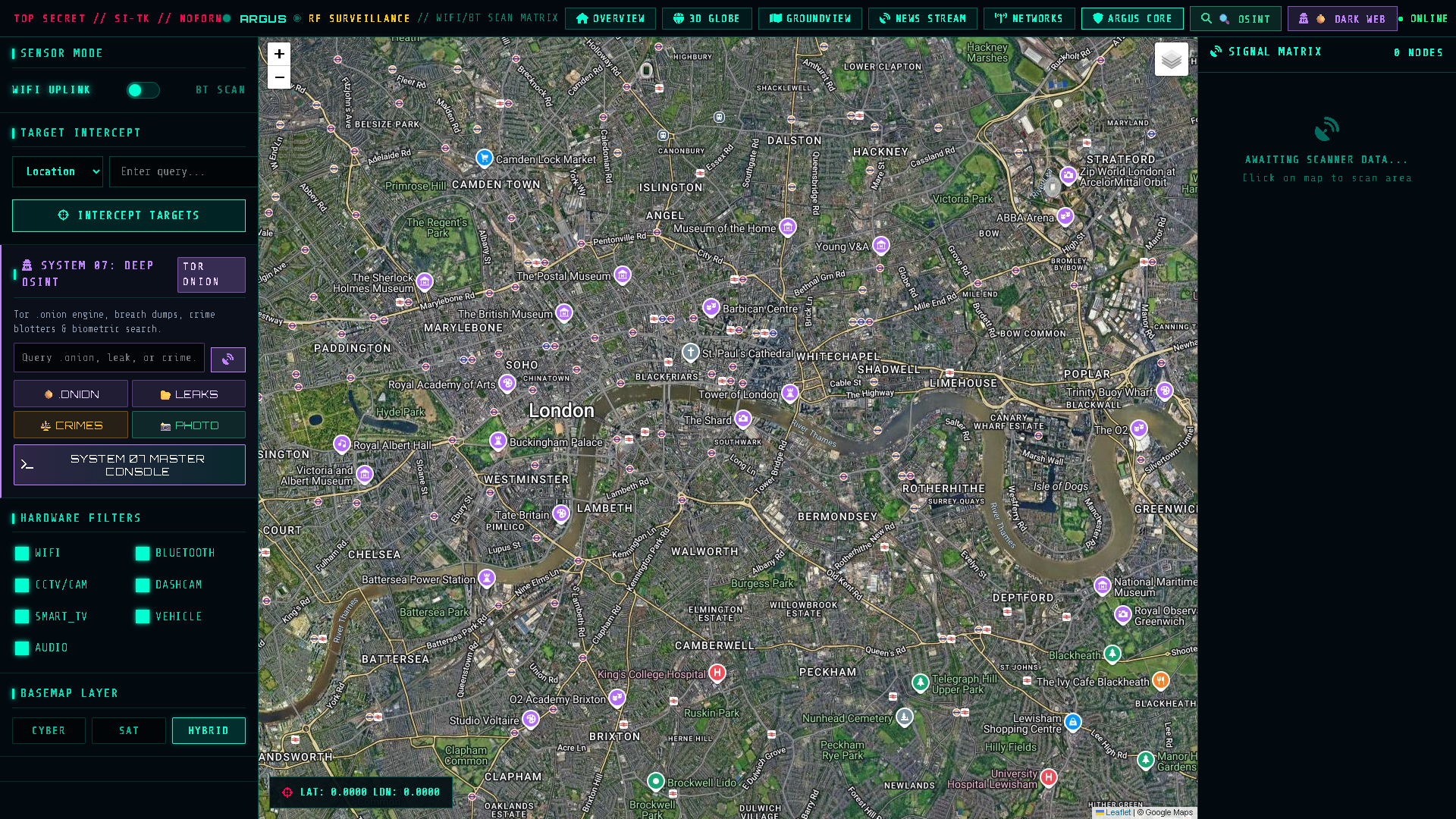The image size is (1456, 819).
Task: Open System 07 Master Console
Action: (x=130, y=465)
